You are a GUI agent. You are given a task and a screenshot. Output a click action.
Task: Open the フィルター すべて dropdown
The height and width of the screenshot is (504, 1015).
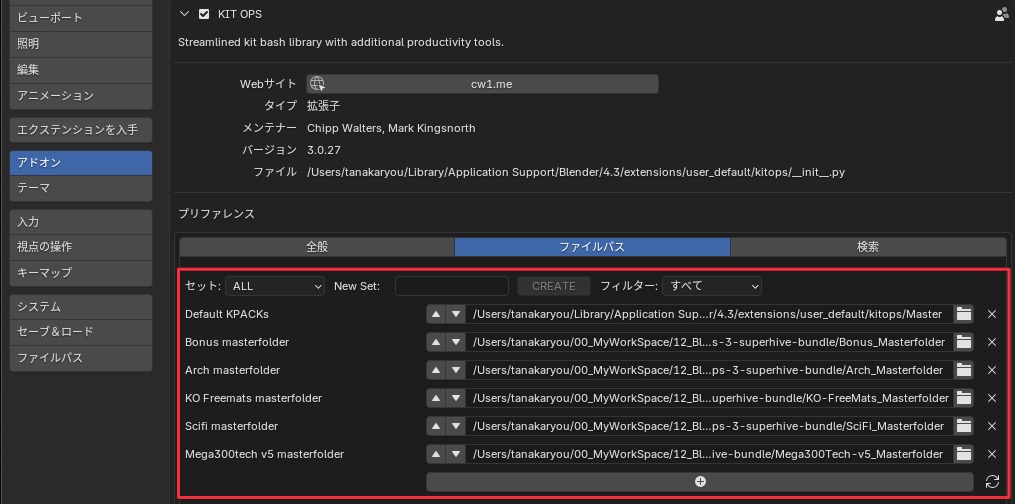(x=711, y=285)
